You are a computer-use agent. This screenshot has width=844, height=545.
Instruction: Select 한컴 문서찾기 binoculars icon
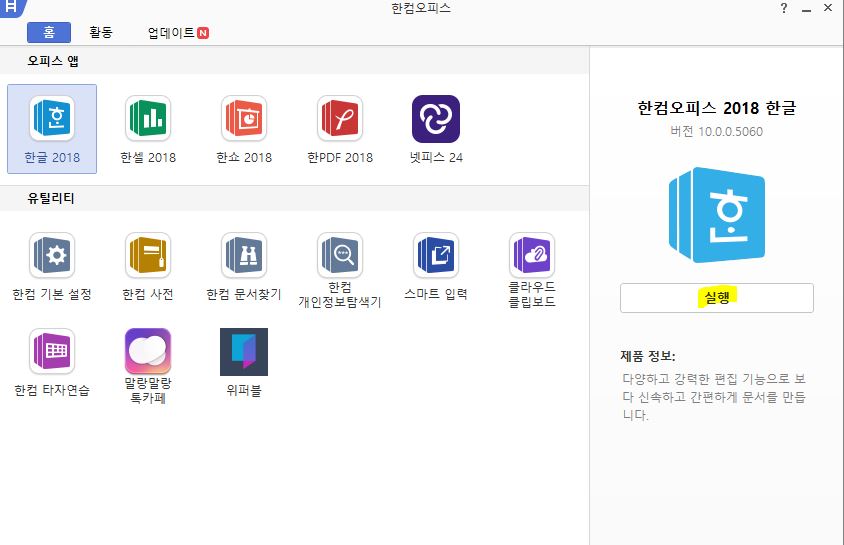244,255
